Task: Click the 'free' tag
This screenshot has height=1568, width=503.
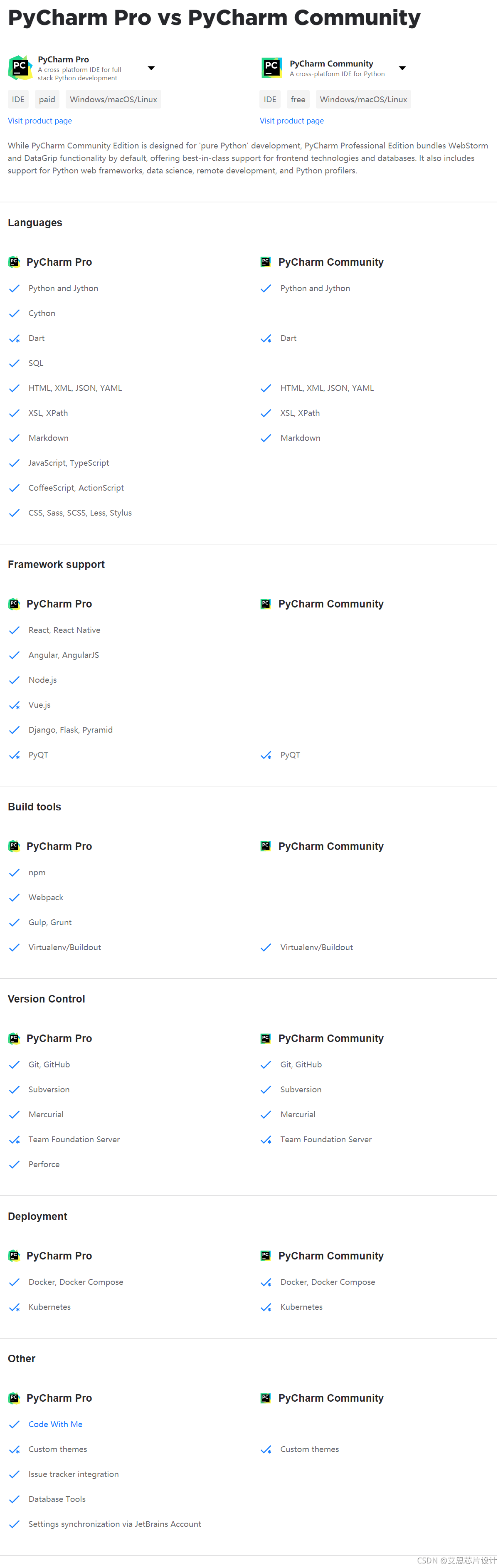Action: point(298,100)
